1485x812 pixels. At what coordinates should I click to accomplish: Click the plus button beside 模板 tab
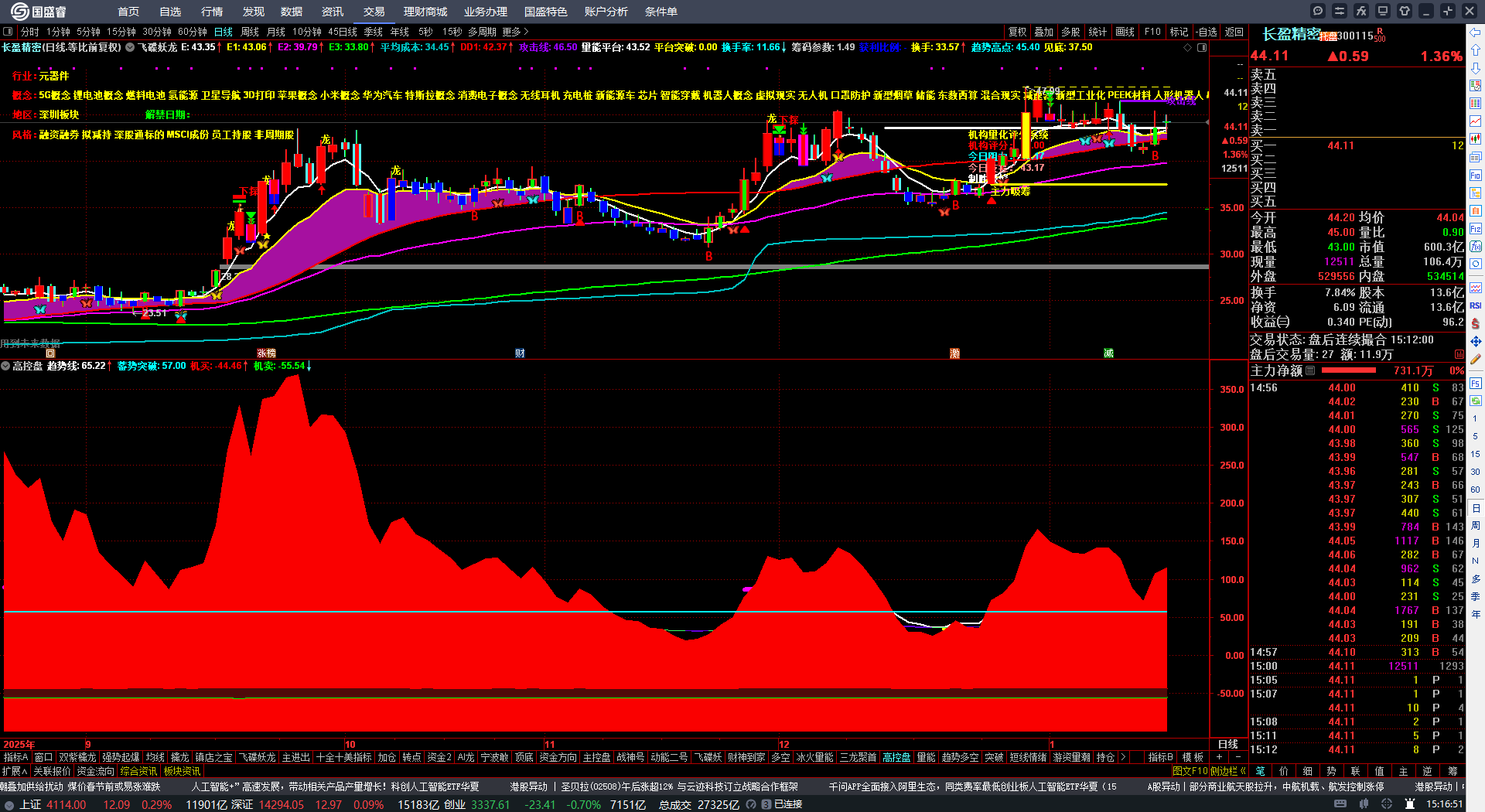pos(1220,757)
